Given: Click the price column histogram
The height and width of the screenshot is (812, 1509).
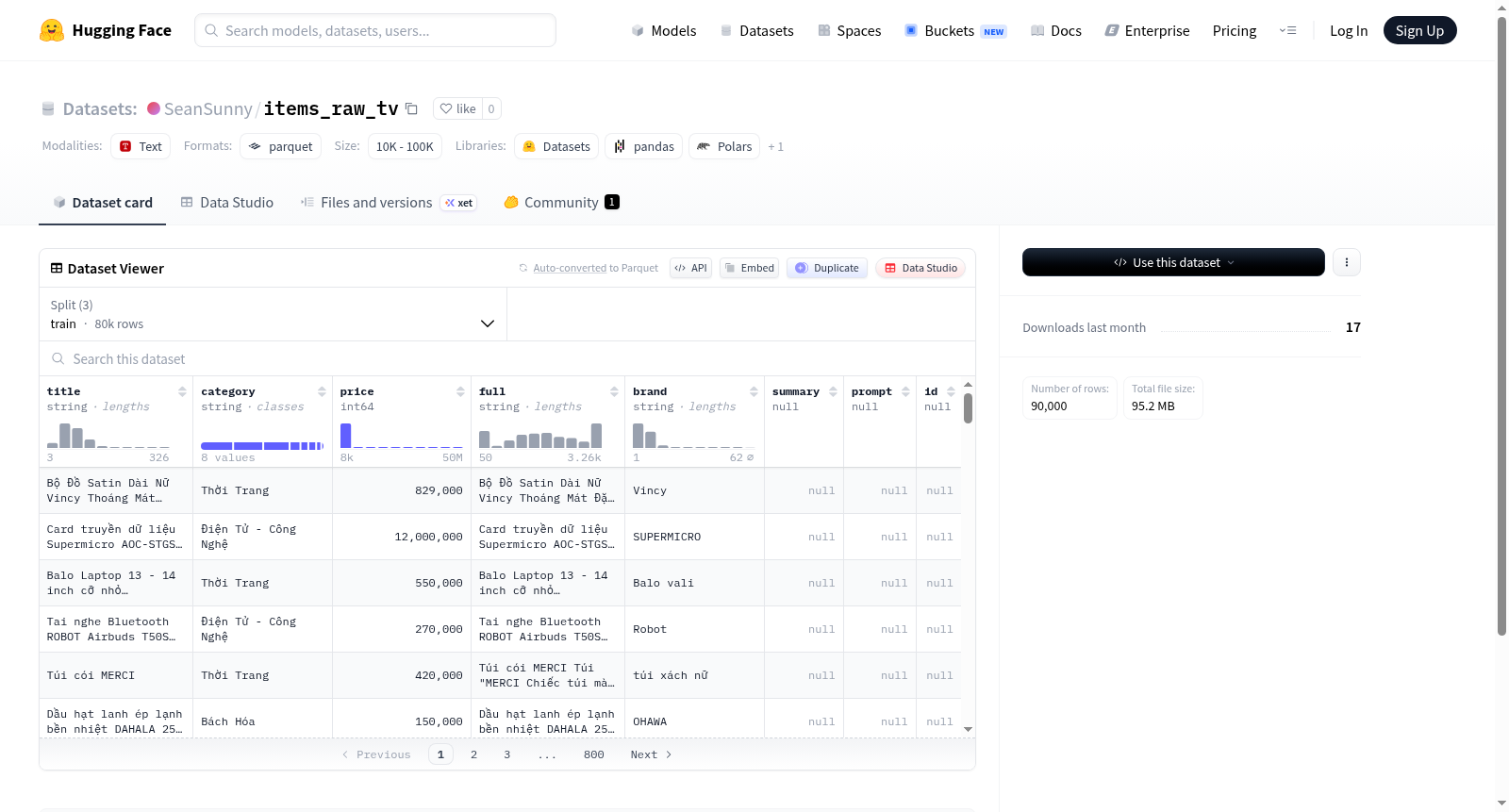Looking at the screenshot, I should tap(402, 435).
